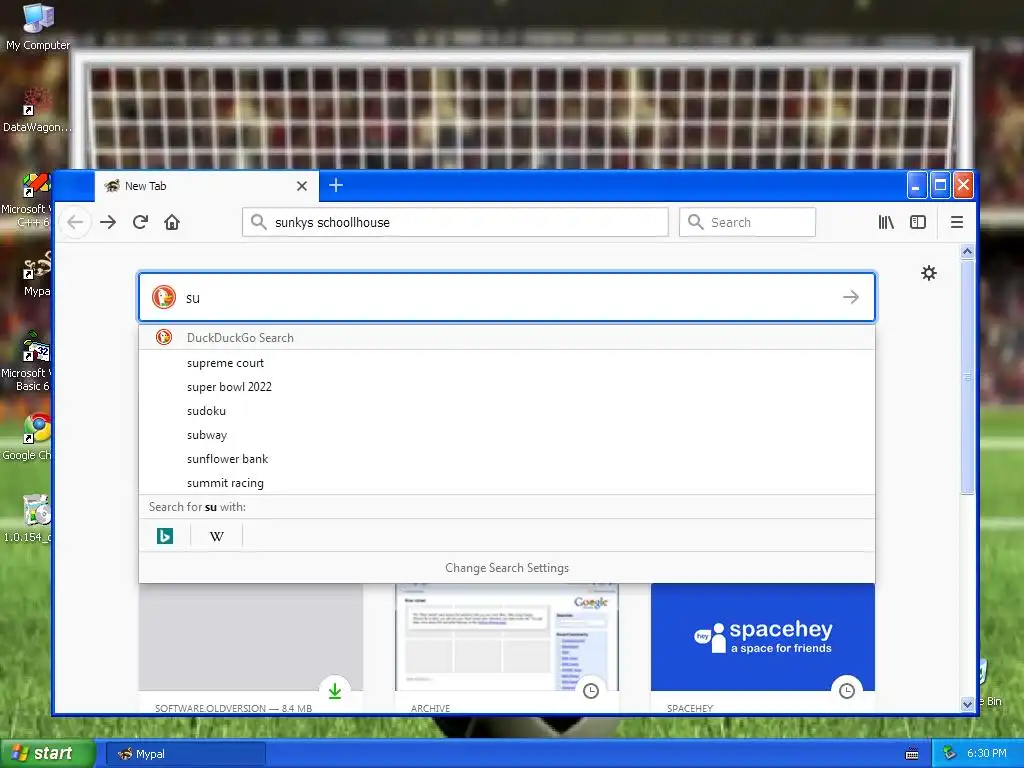This screenshot has height=768, width=1024.
Task: Click the vertical scrollbar thumb
Action: [x=968, y=377]
